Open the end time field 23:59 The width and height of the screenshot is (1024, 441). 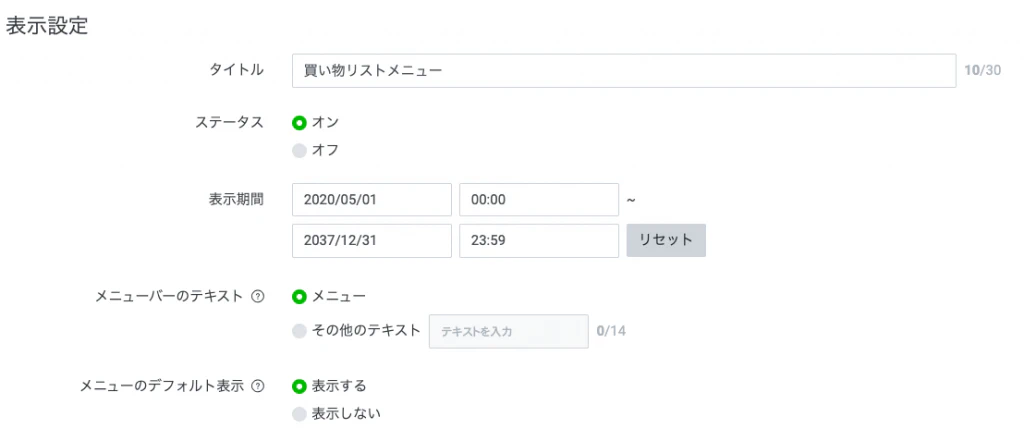pyautogui.click(x=539, y=240)
